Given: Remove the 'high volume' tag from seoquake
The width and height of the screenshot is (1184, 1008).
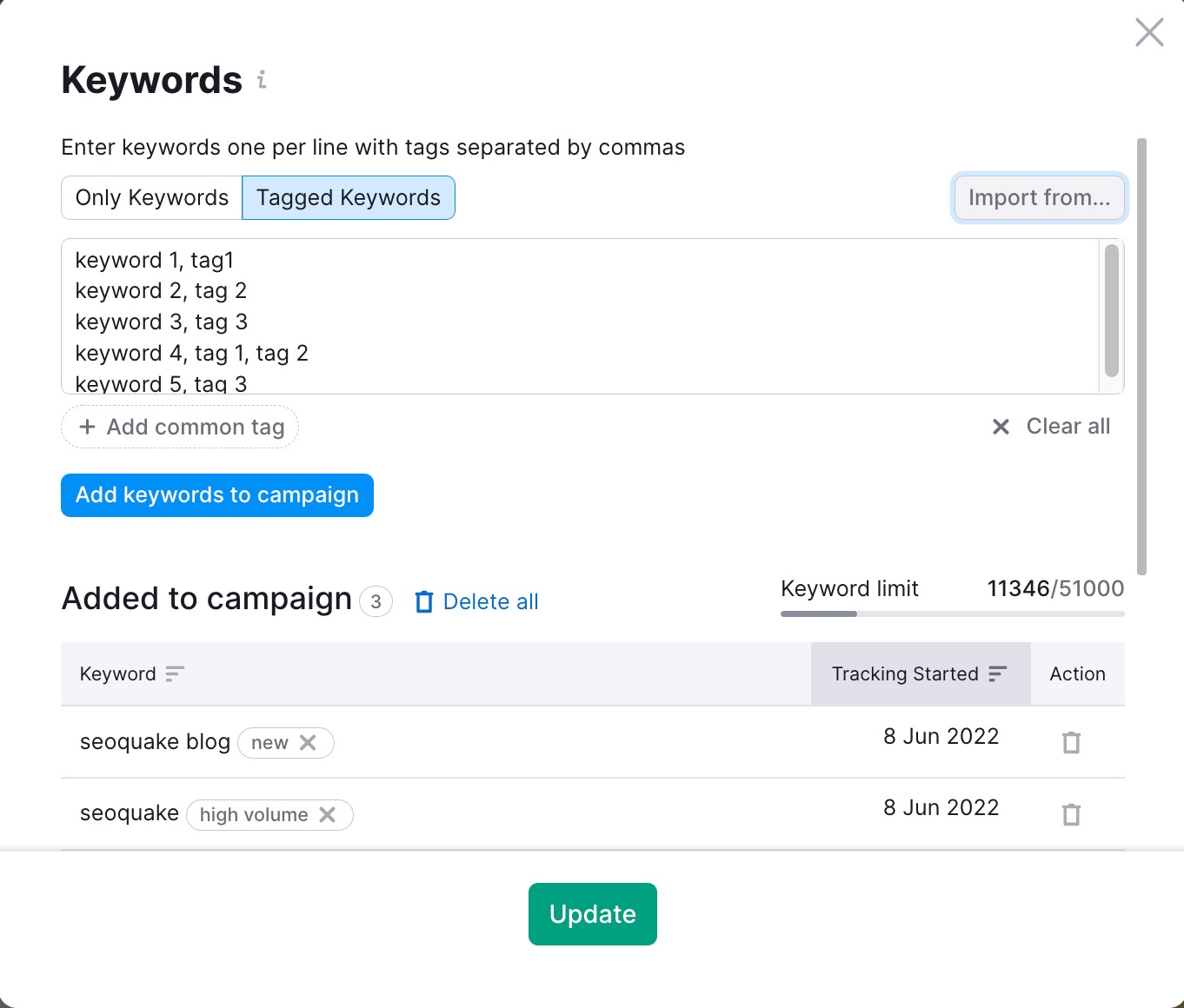Looking at the screenshot, I should [328, 815].
